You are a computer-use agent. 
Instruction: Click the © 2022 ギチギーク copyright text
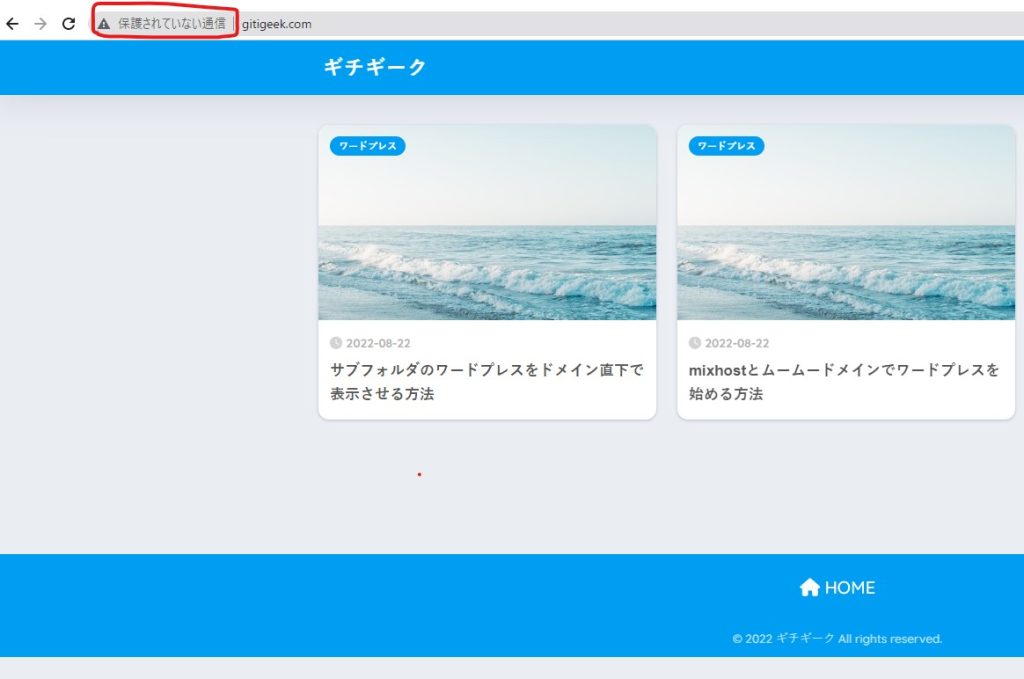coord(837,639)
